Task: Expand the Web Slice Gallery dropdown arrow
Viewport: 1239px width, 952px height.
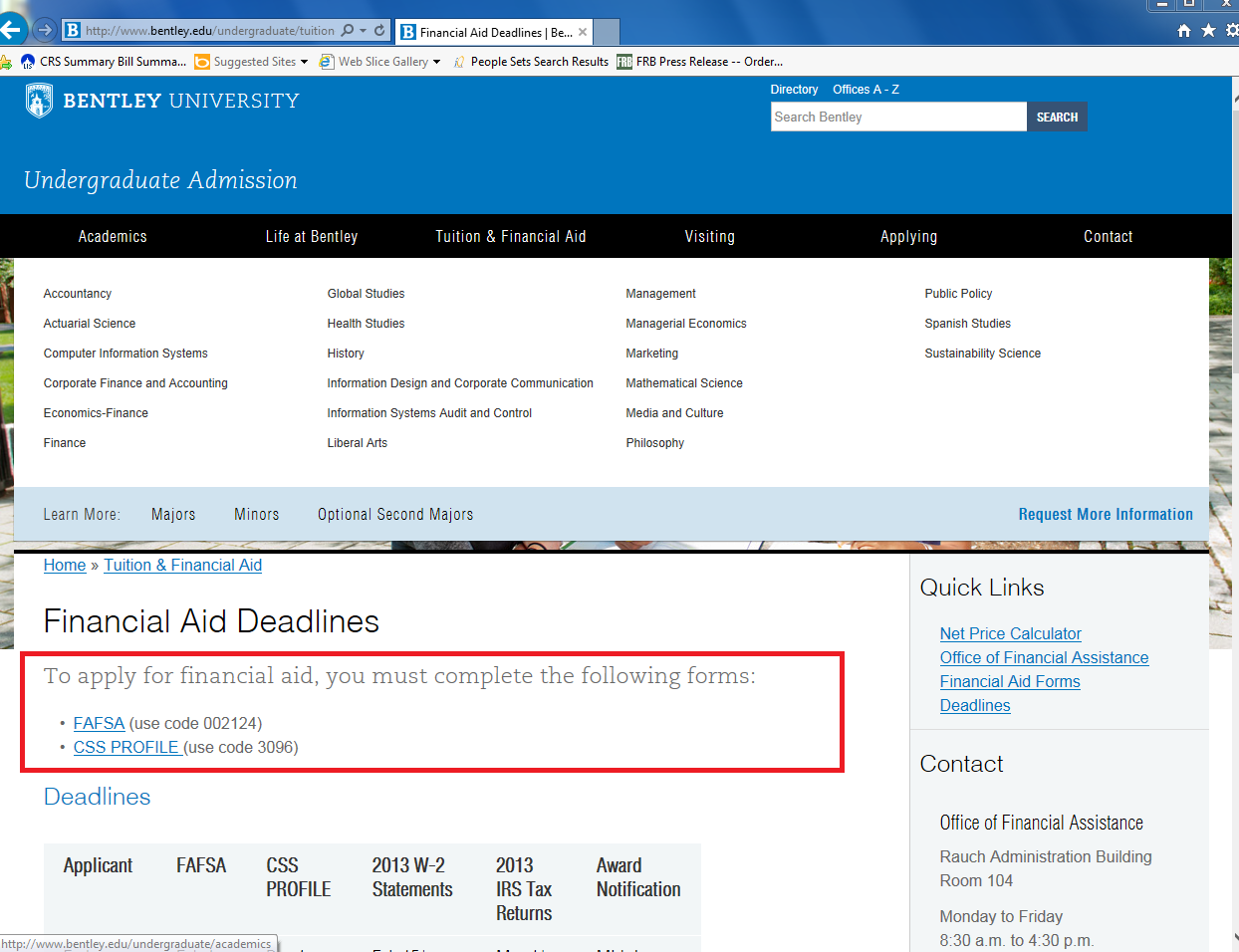Action: tap(436, 62)
